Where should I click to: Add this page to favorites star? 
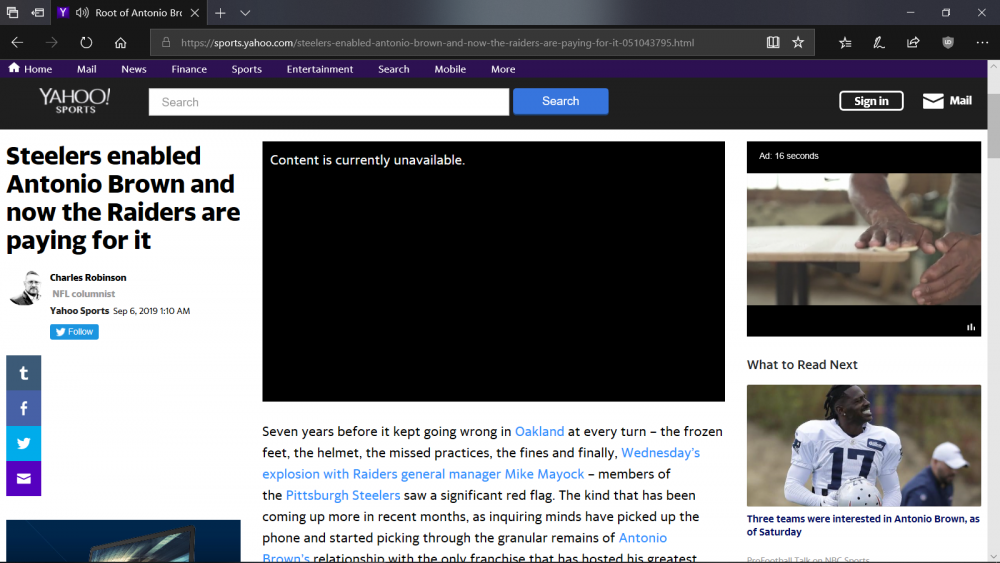pos(798,43)
